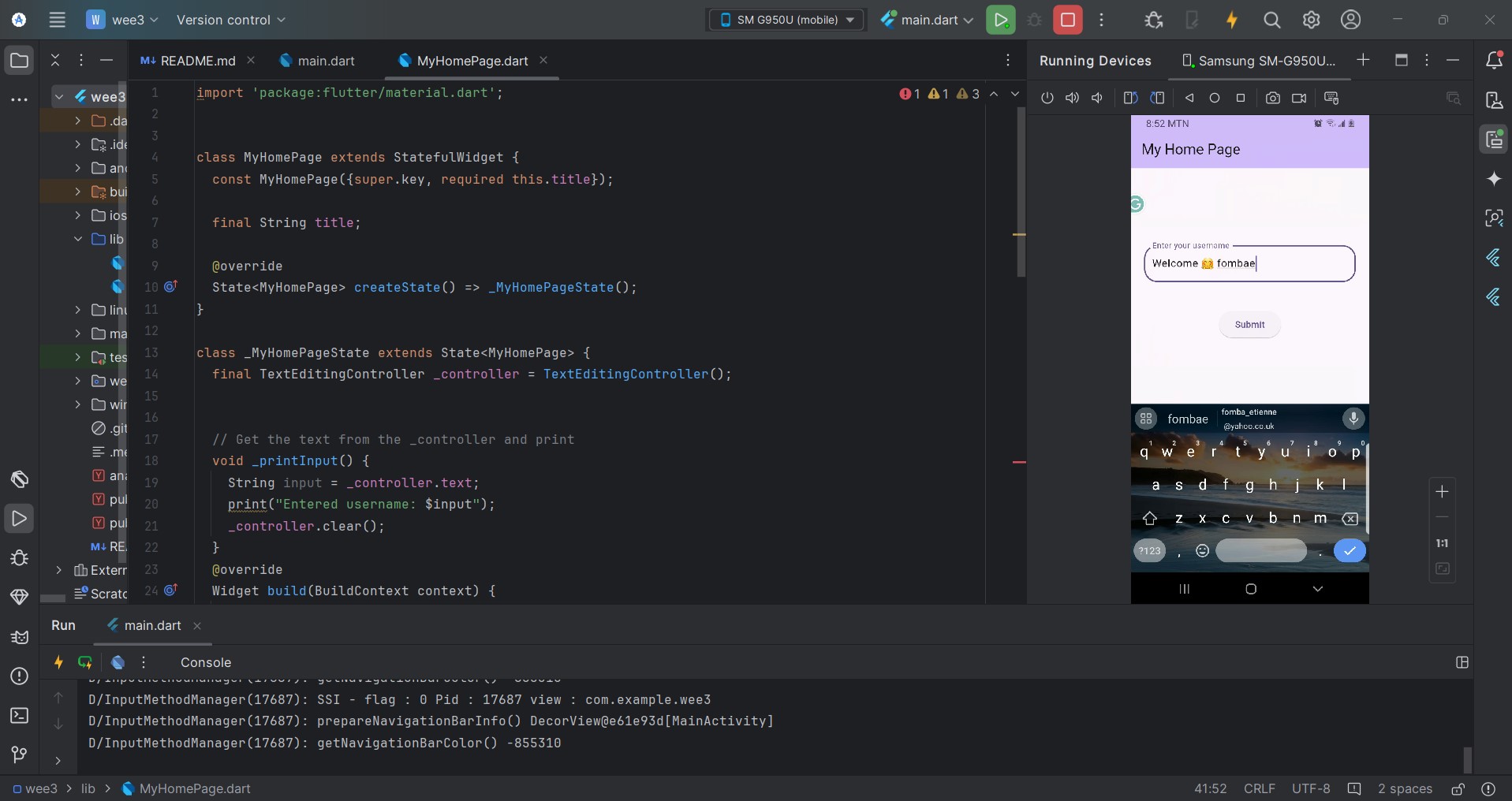This screenshot has height=801, width=1512.
Task: Zoom in on the mirrored device
Action: 1442,491
